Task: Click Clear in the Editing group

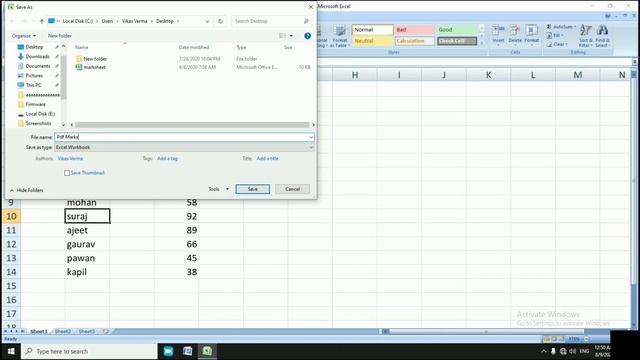Action: (x=557, y=44)
